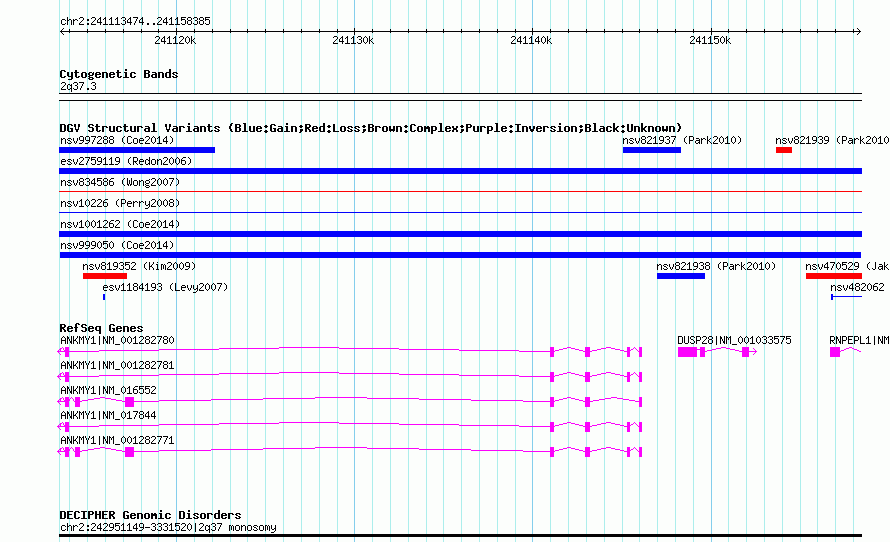Image resolution: width=890 pixels, height=542 pixels.
Task: Click the nsv999050 (Coe2014) label
Action: click(117, 245)
